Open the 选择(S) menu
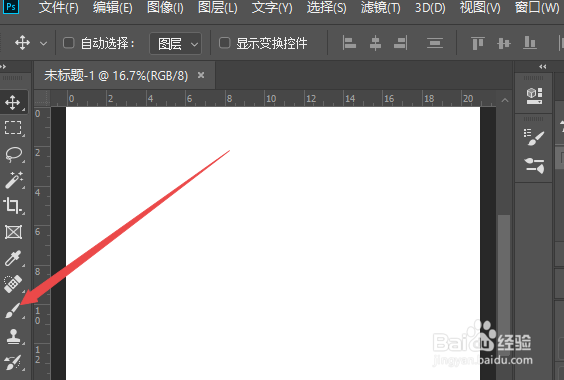The image size is (564, 380). (326, 8)
